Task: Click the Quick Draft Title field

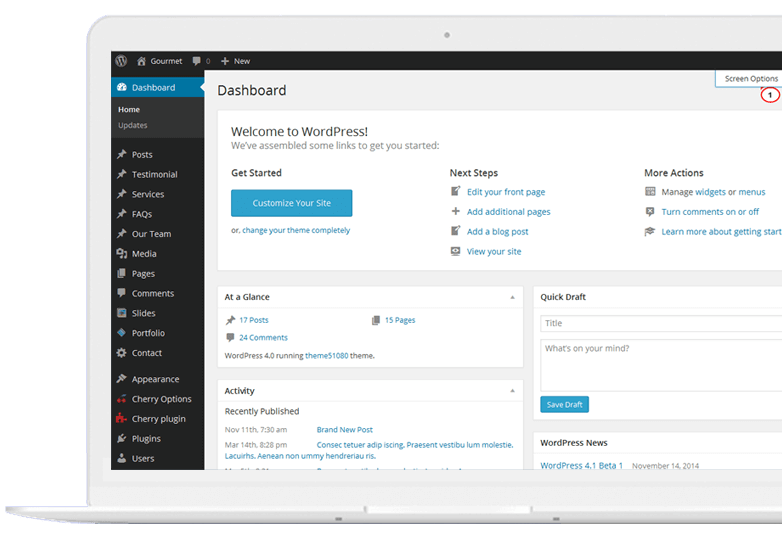Action: pyautogui.click(x=660, y=323)
